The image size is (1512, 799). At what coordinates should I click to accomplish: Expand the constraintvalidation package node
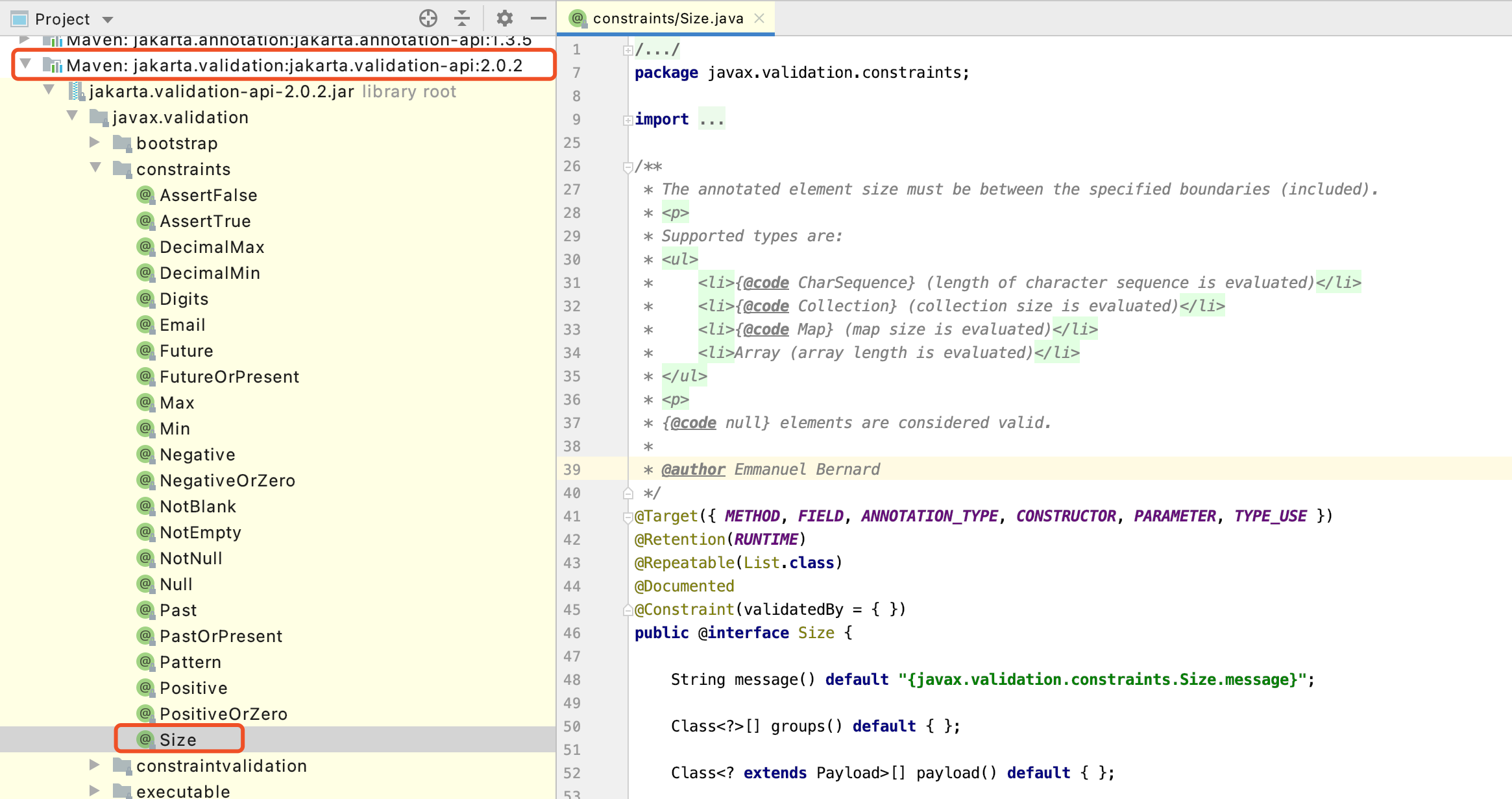95,765
